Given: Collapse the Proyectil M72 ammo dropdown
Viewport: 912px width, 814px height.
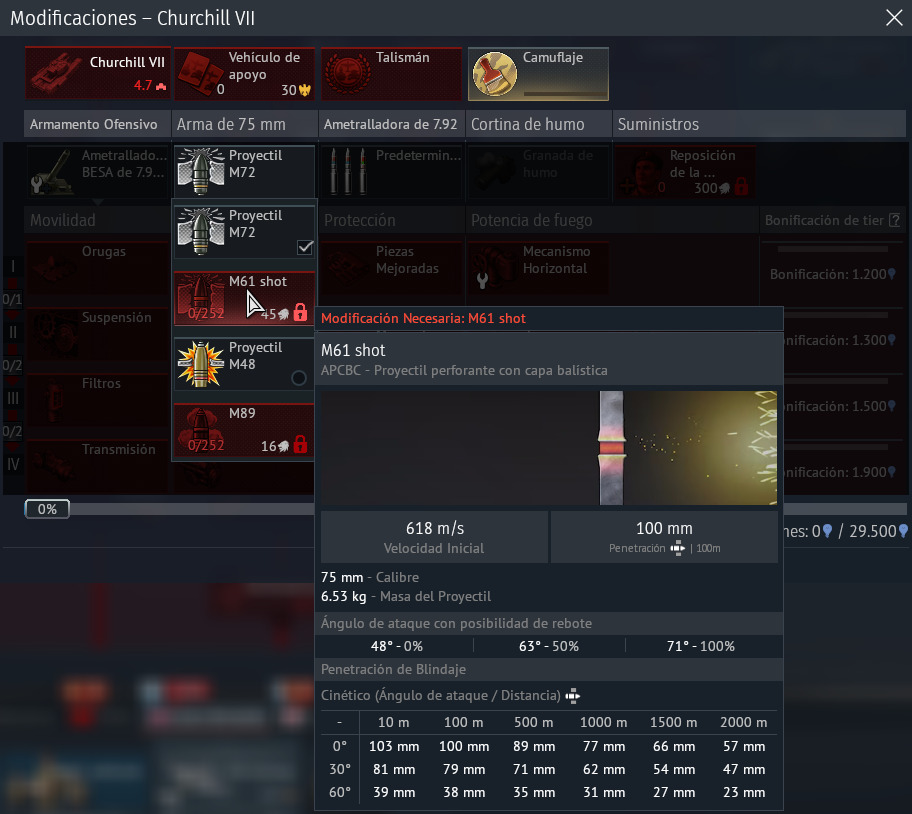Looking at the screenshot, I should (x=244, y=170).
